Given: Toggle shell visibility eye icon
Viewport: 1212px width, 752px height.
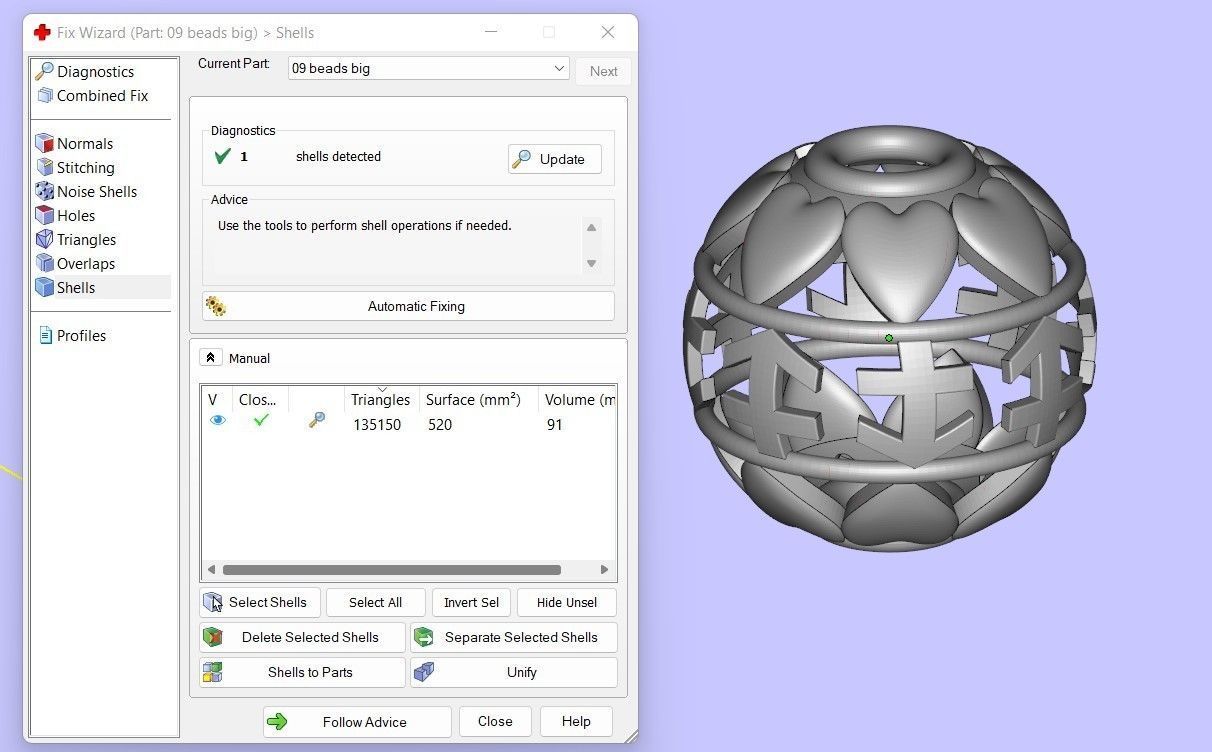Looking at the screenshot, I should (217, 421).
